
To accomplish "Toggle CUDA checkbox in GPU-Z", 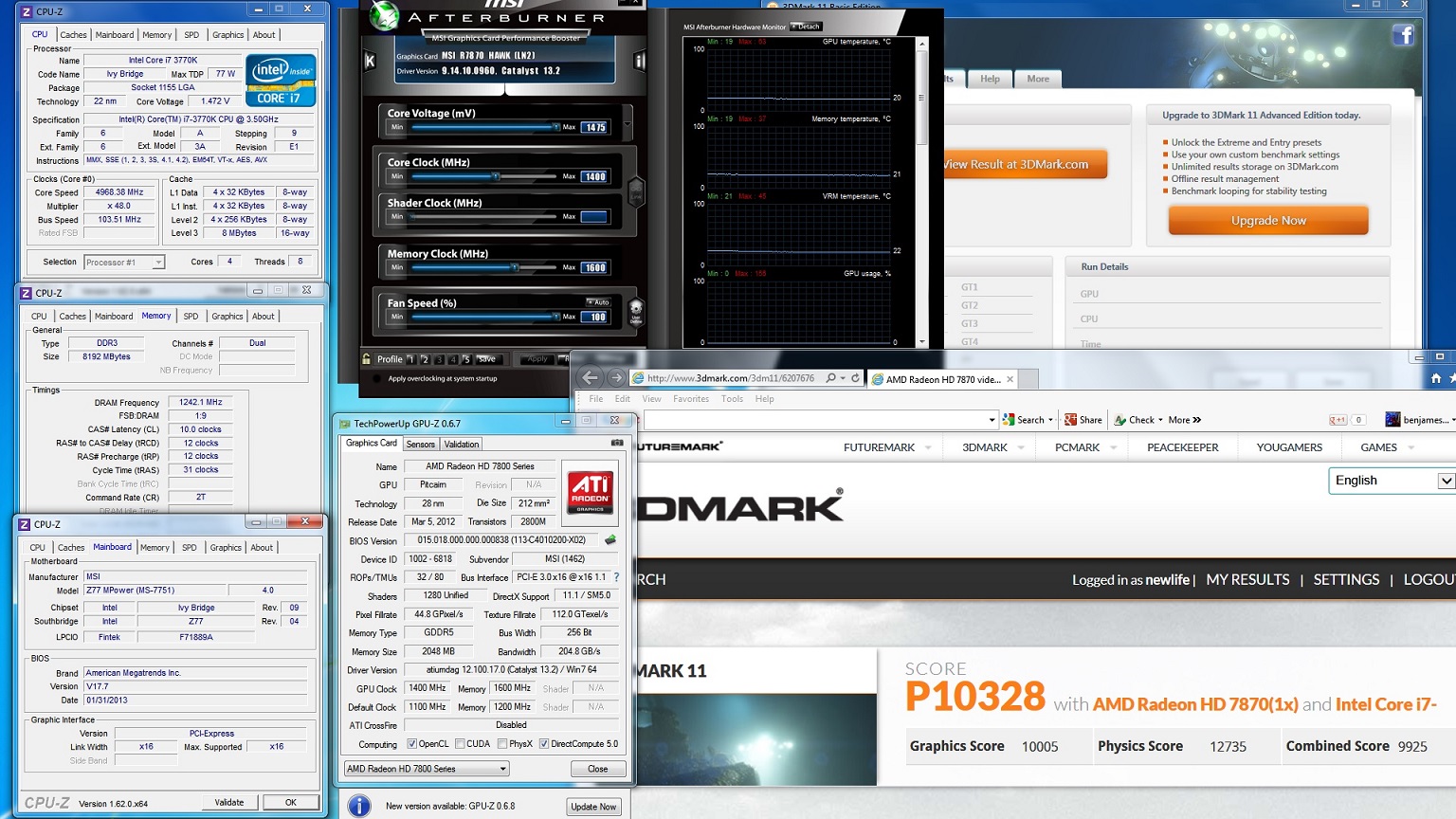I will pyautogui.click(x=460, y=744).
